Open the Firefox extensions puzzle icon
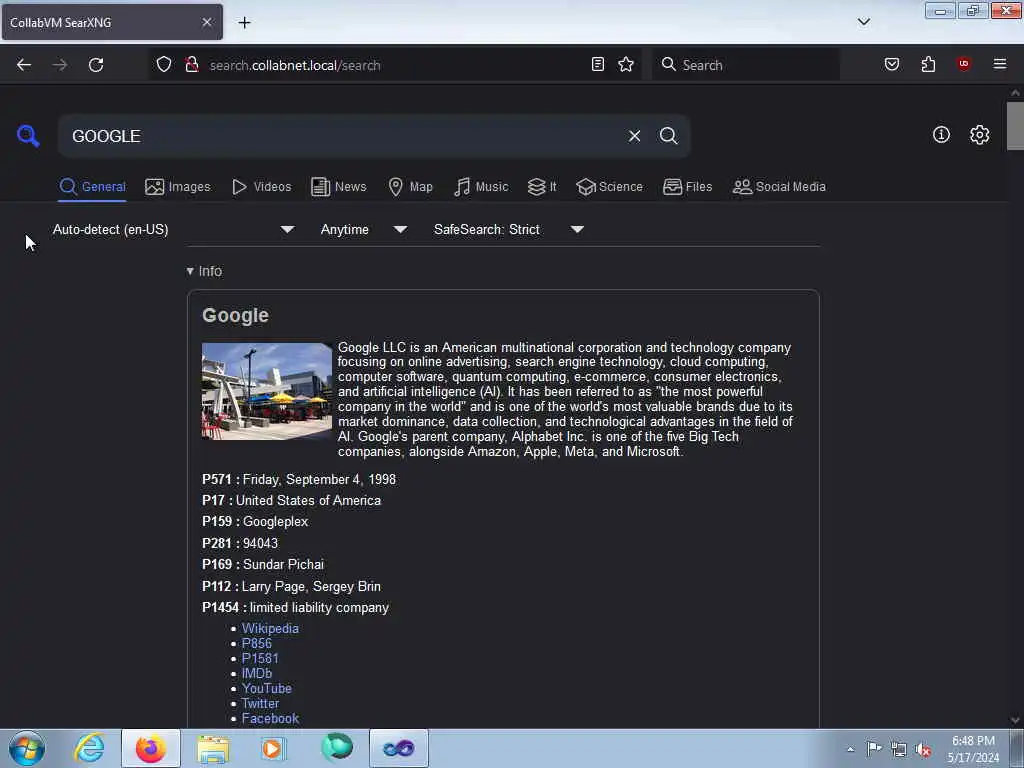The width and height of the screenshot is (1024, 768). pyautogui.click(x=928, y=64)
